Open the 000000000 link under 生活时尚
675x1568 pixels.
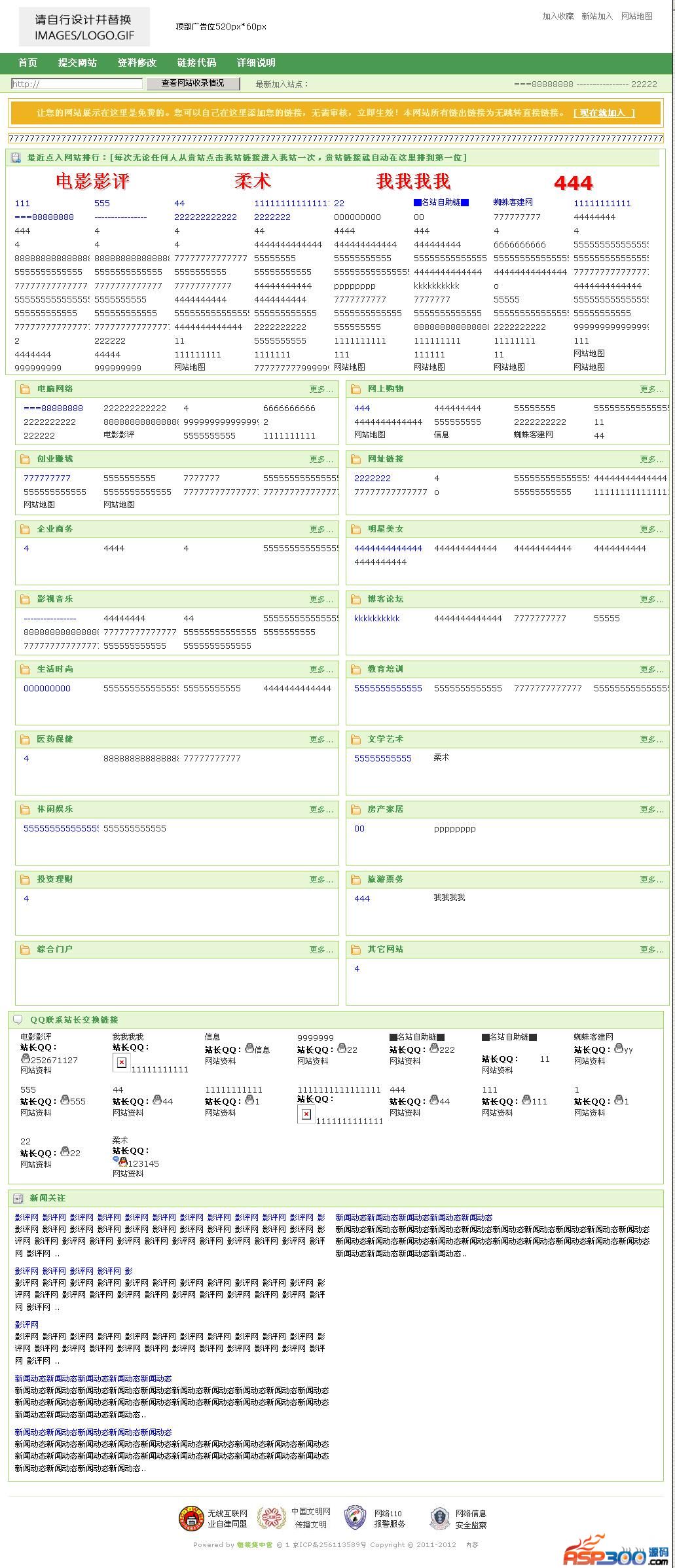point(46,688)
